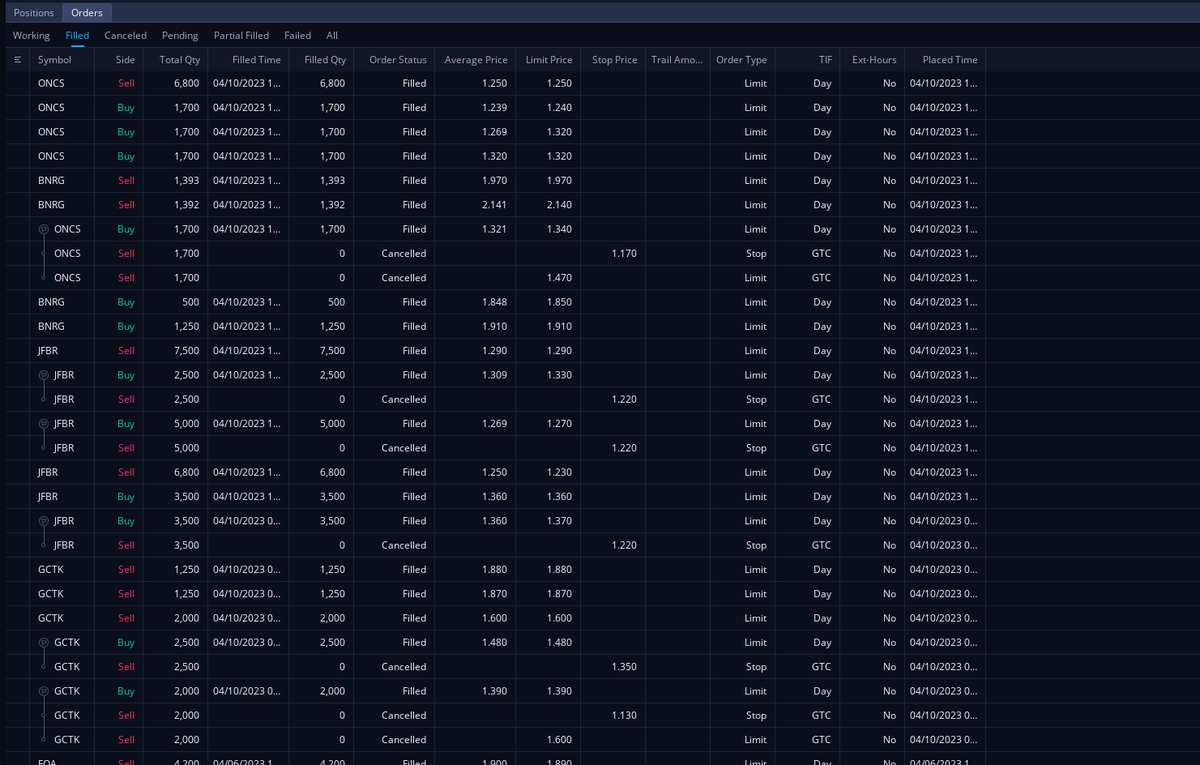
Task: Show Canceled orders
Action: tap(125, 35)
